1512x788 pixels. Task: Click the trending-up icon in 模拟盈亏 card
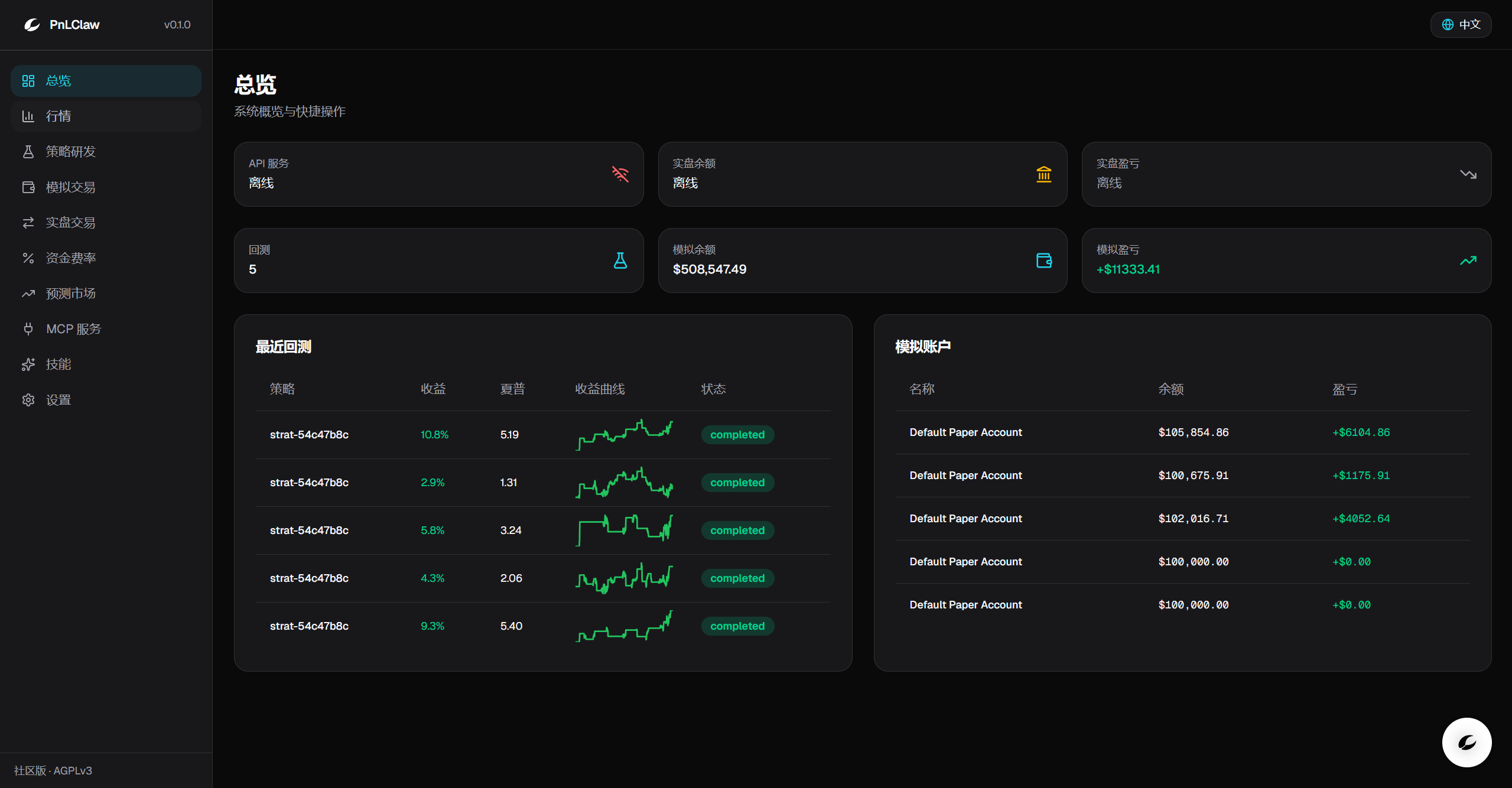click(x=1468, y=261)
